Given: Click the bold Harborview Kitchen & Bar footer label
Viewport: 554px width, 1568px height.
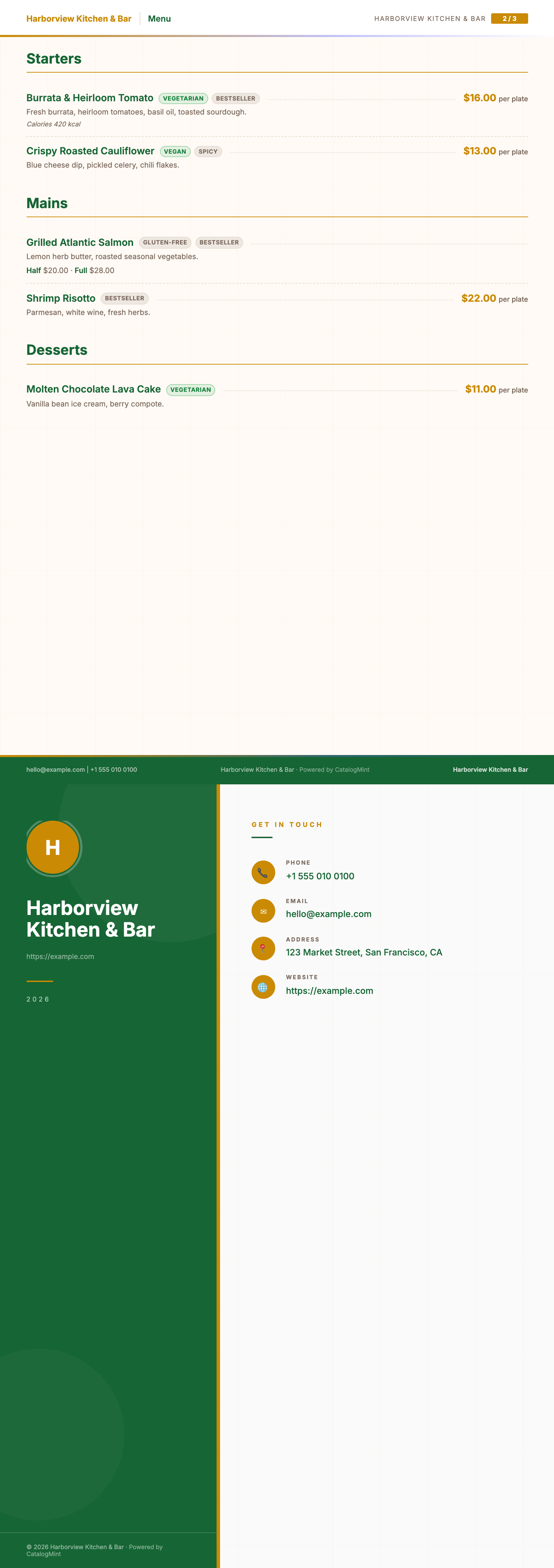Looking at the screenshot, I should tap(490, 769).
